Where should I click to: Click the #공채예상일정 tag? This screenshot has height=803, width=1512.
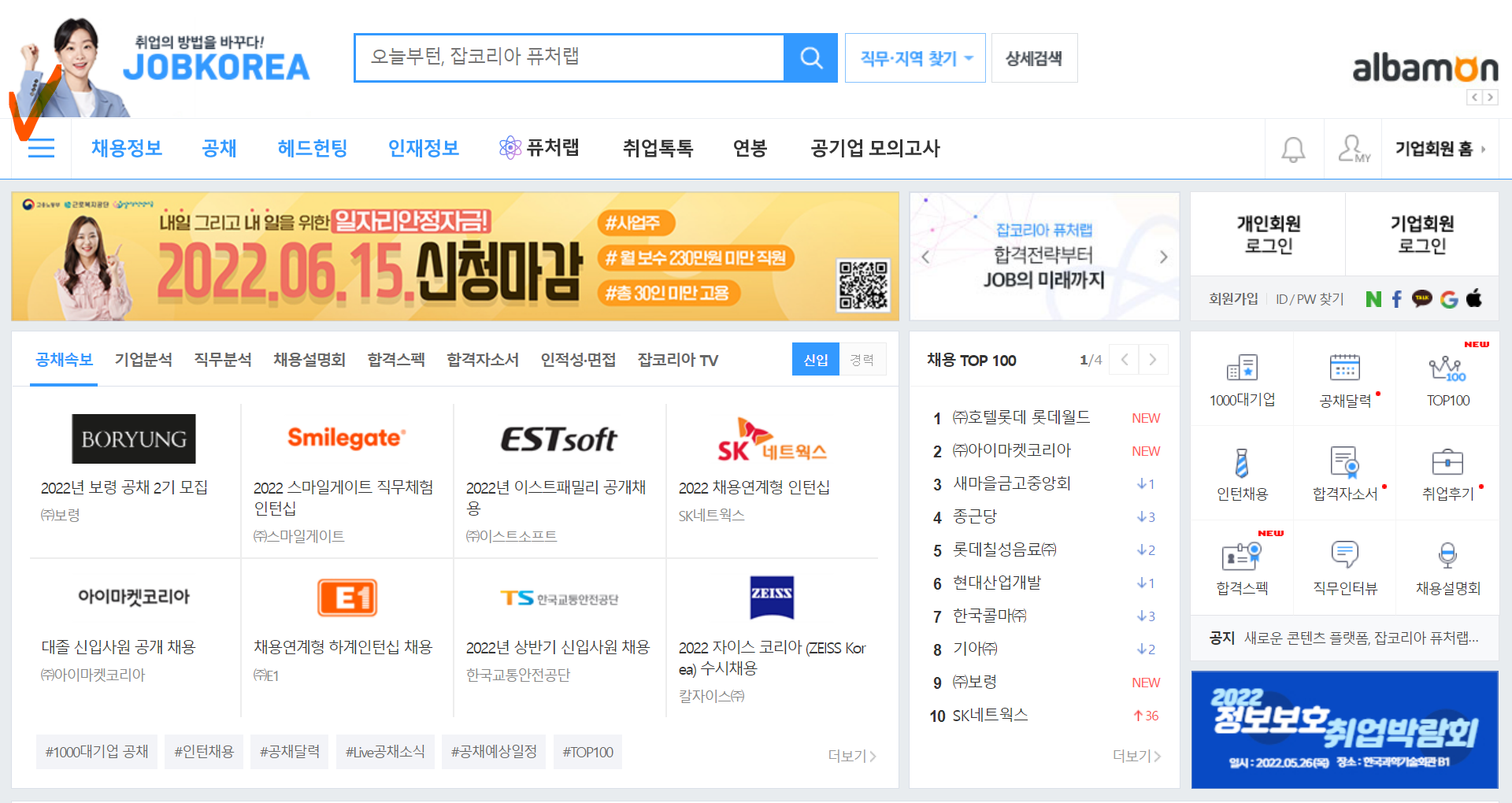pos(494,752)
